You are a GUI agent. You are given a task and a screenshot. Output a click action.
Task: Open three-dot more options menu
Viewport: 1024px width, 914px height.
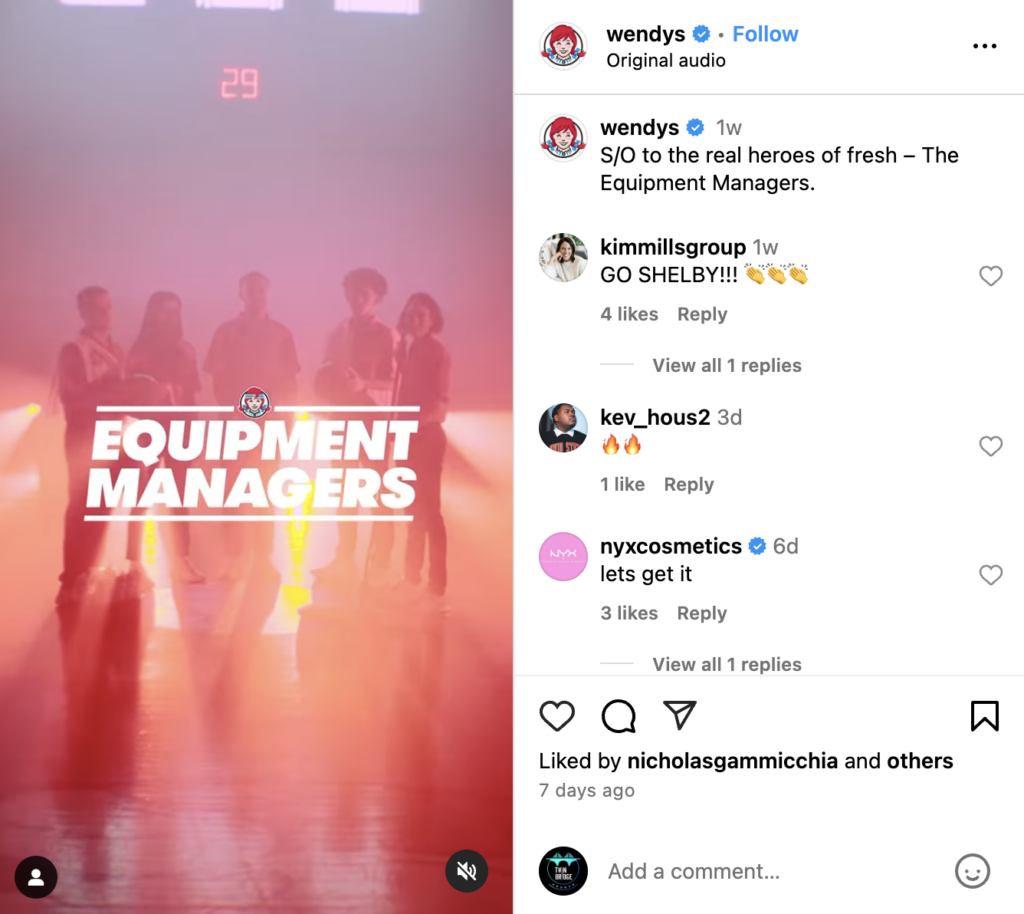point(984,46)
